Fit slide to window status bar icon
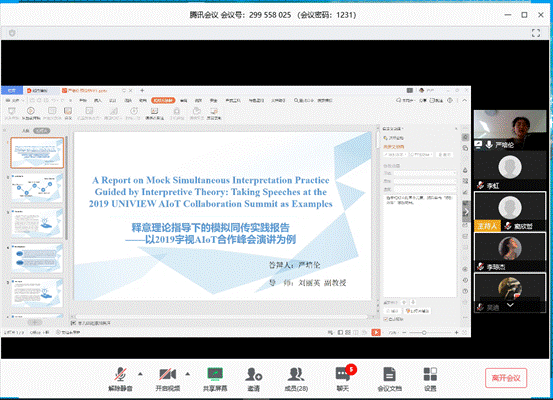 (x=464, y=332)
